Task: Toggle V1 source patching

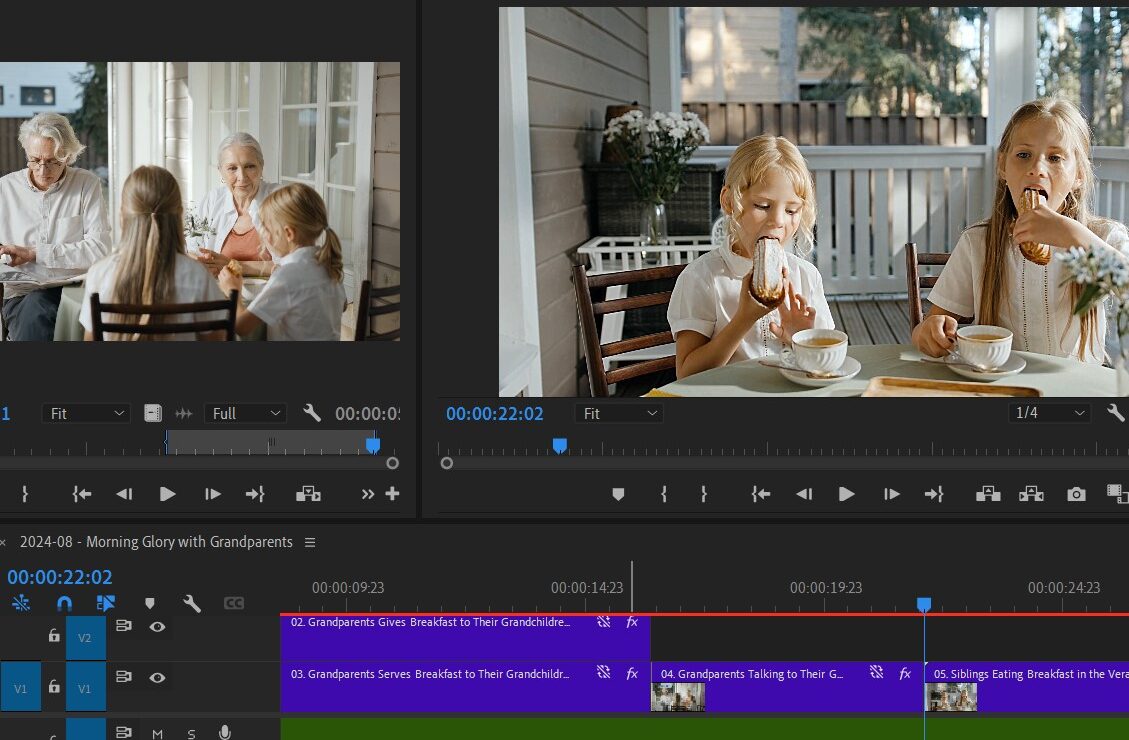Action: coord(20,689)
